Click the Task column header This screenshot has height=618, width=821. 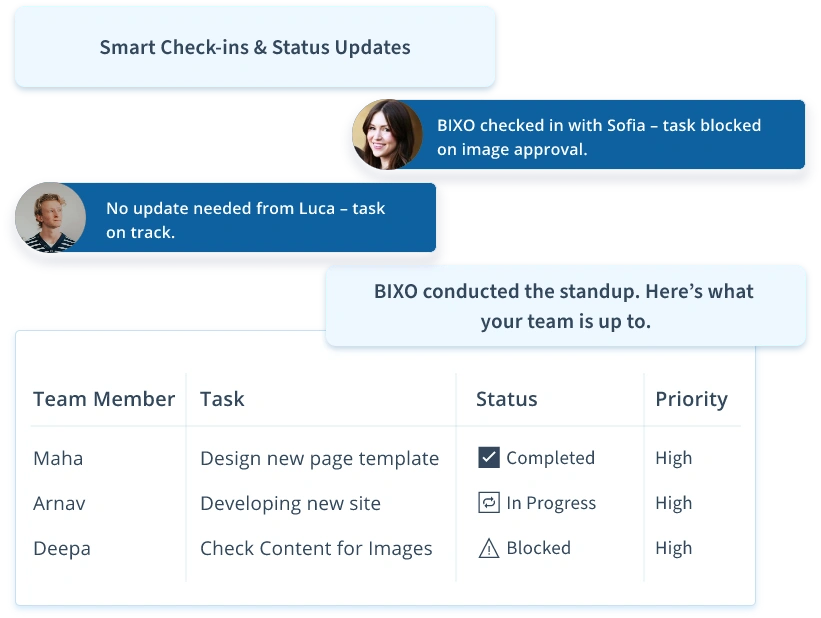(222, 399)
